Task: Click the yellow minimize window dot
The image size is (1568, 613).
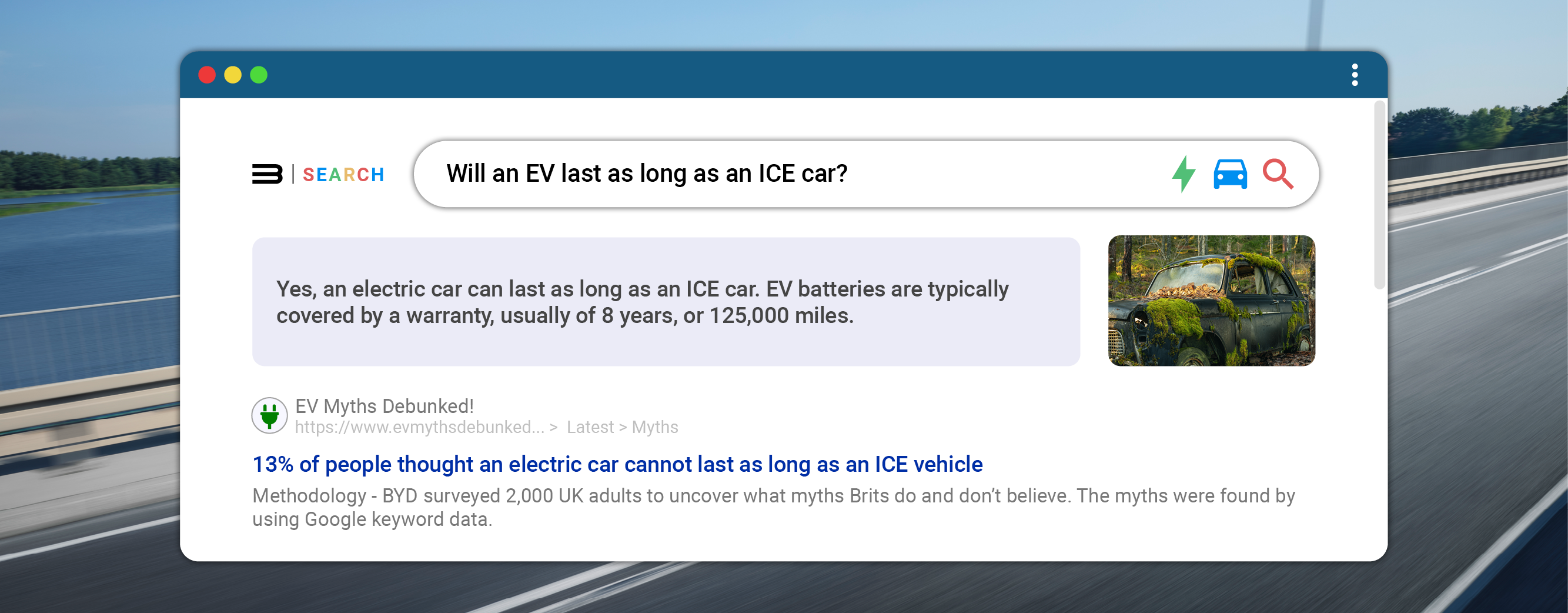Action: click(x=232, y=75)
